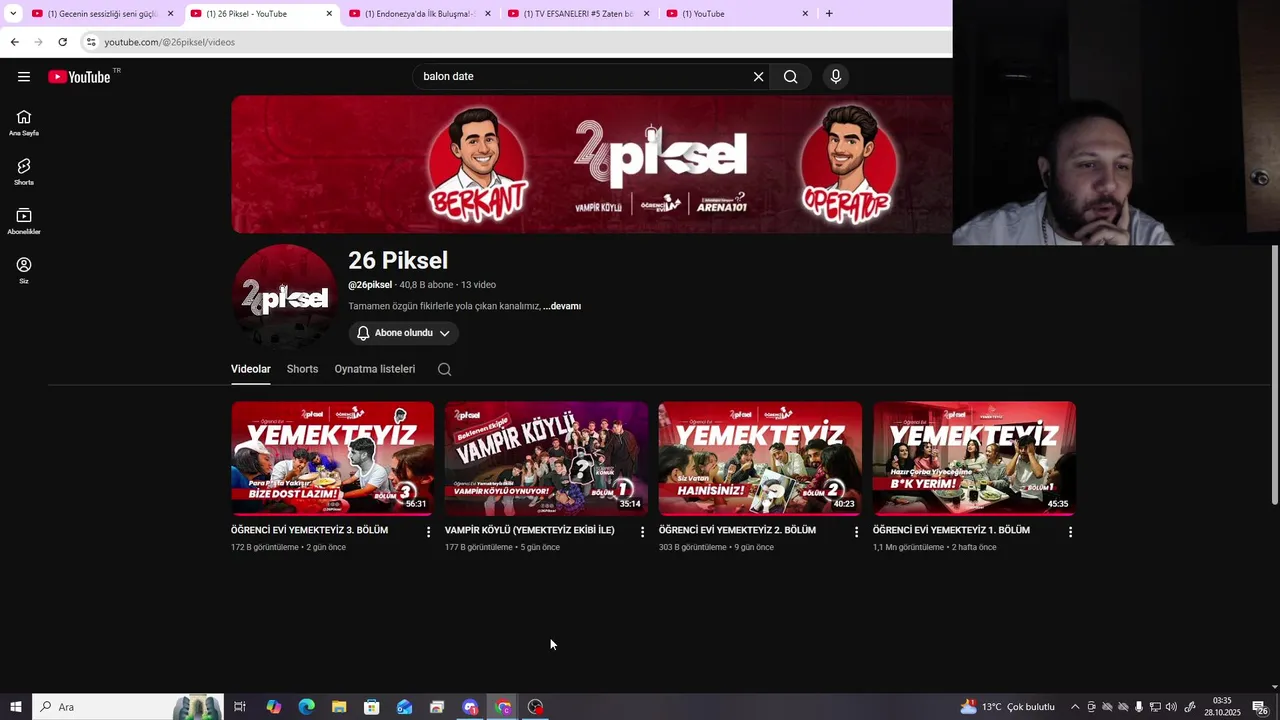Screen dimensions: 1280x720
Task: Click the 13 video count text
Action: (x=478, y=285)
